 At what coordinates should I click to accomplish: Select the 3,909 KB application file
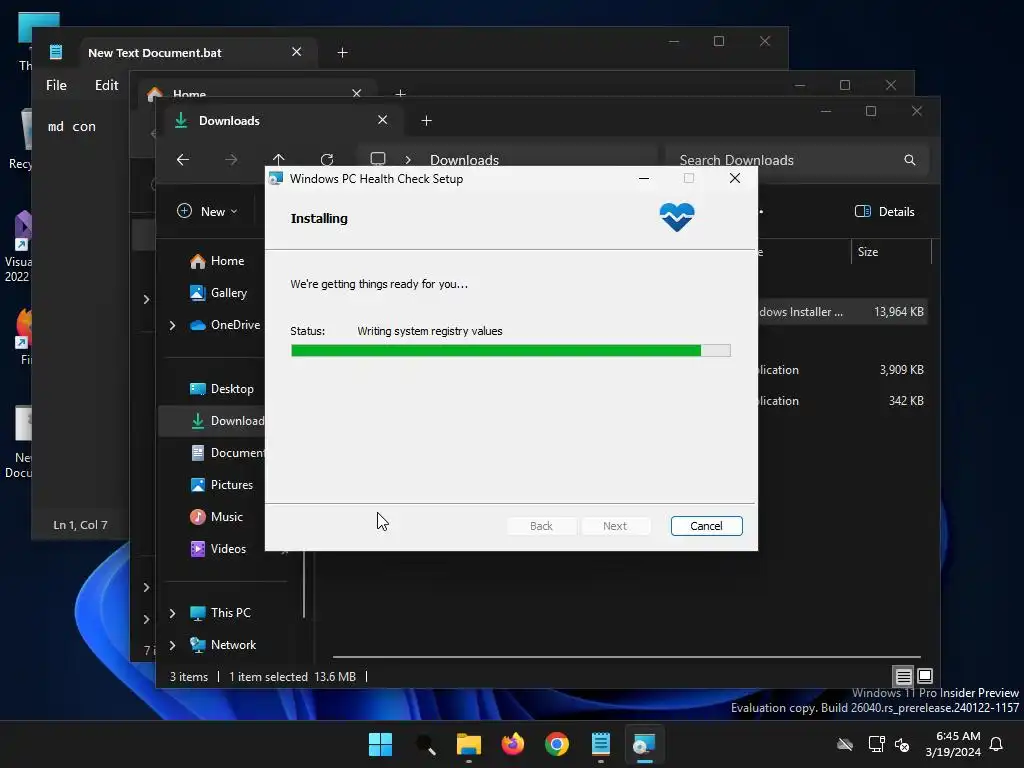click(842, 369)
